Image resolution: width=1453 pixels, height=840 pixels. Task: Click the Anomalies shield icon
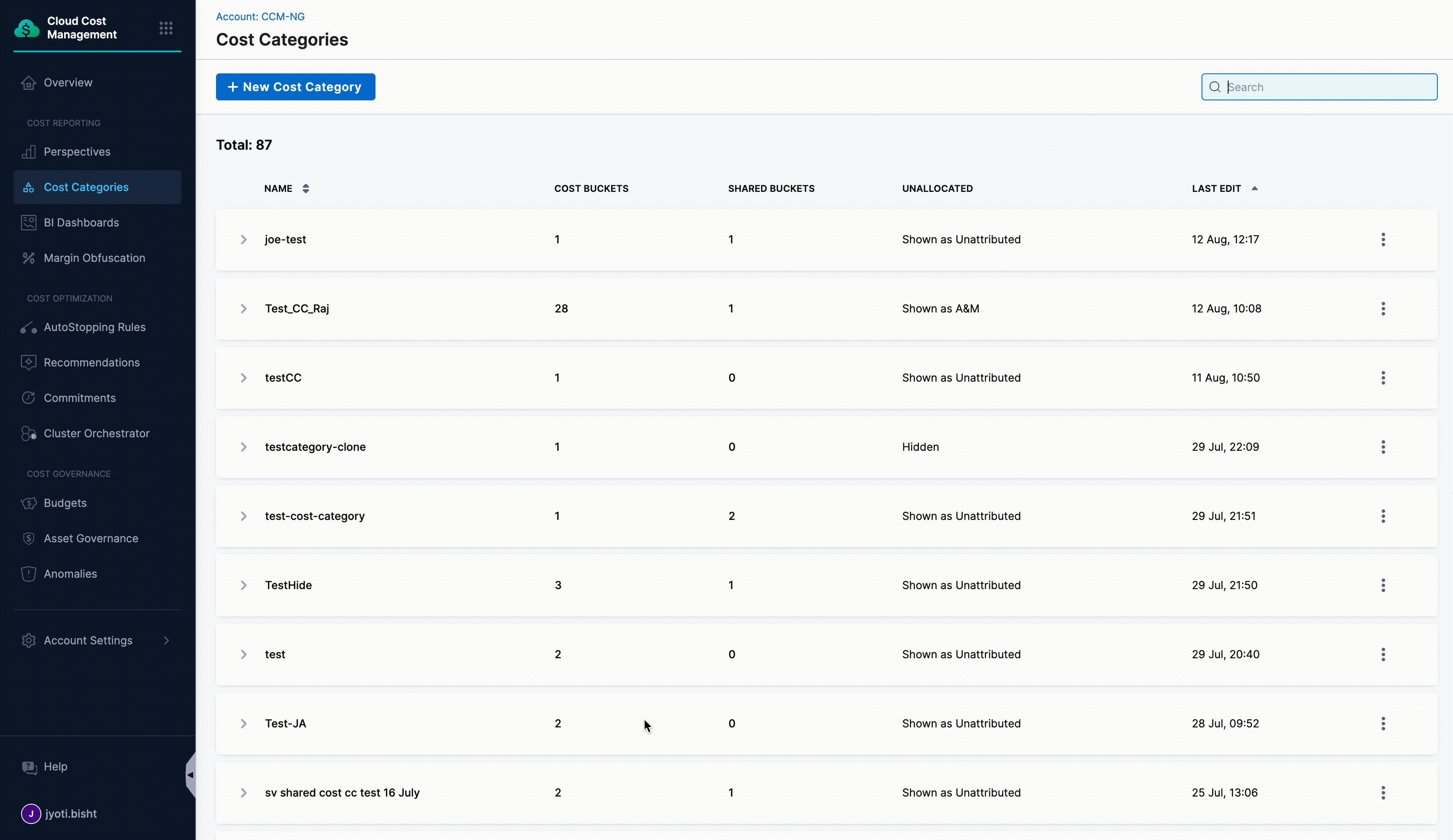click(28, 574)
